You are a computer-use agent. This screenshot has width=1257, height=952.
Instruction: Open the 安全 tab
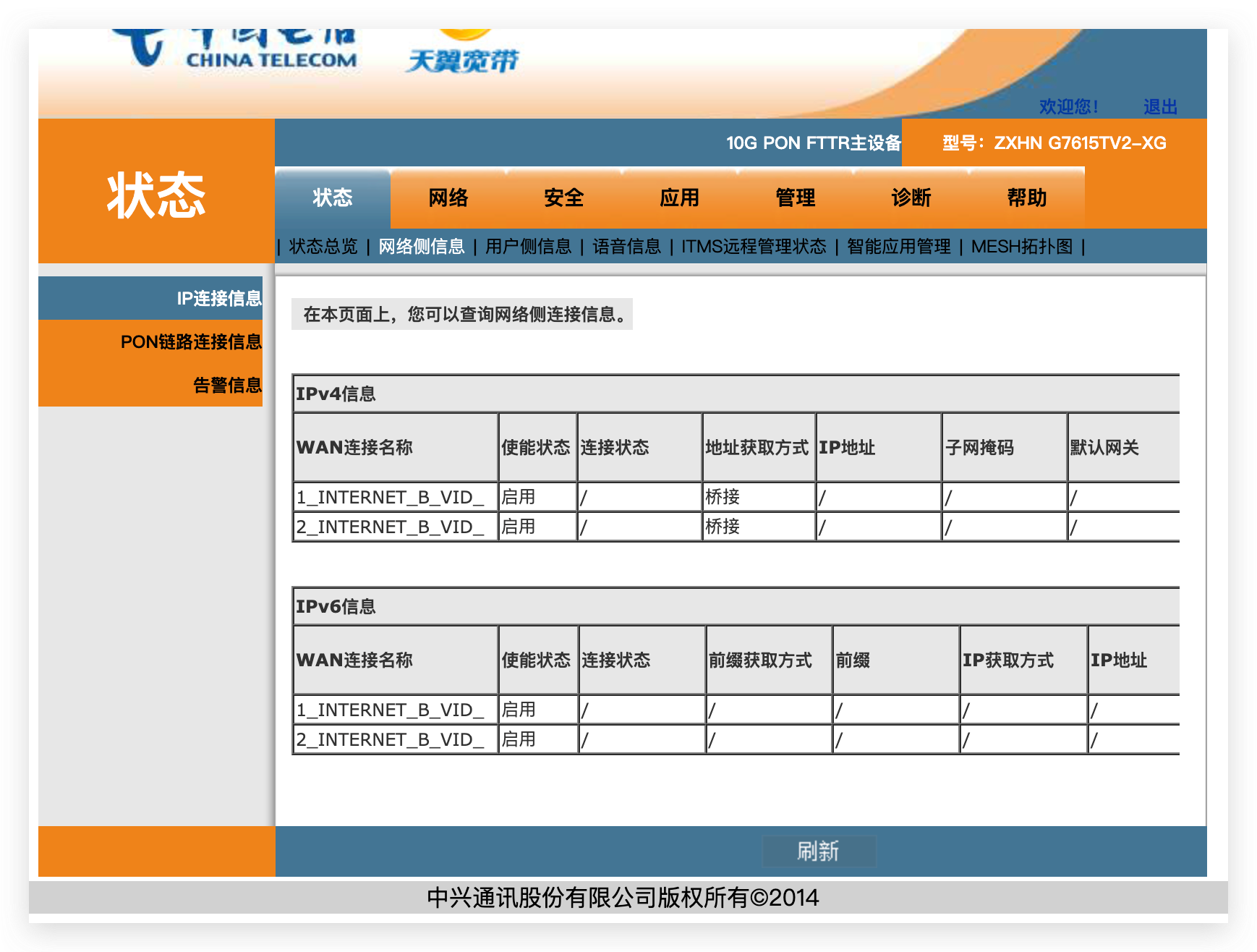[564, 197]
